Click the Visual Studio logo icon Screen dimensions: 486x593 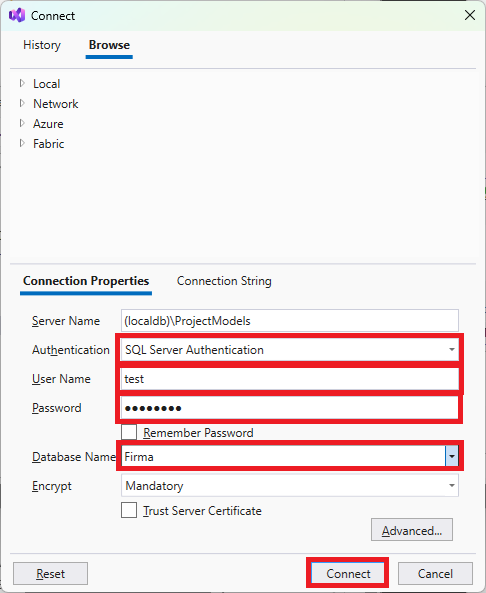click(x=17, y=16)
